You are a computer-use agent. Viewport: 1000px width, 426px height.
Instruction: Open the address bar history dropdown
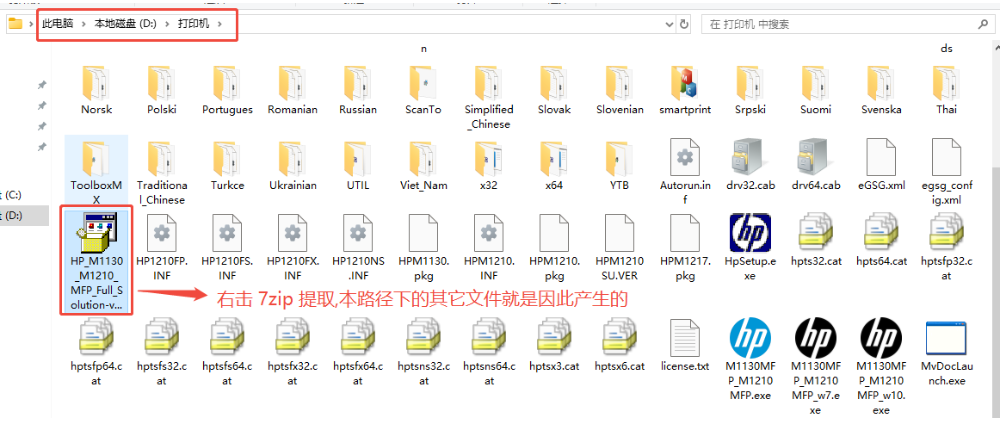point(668,24)
